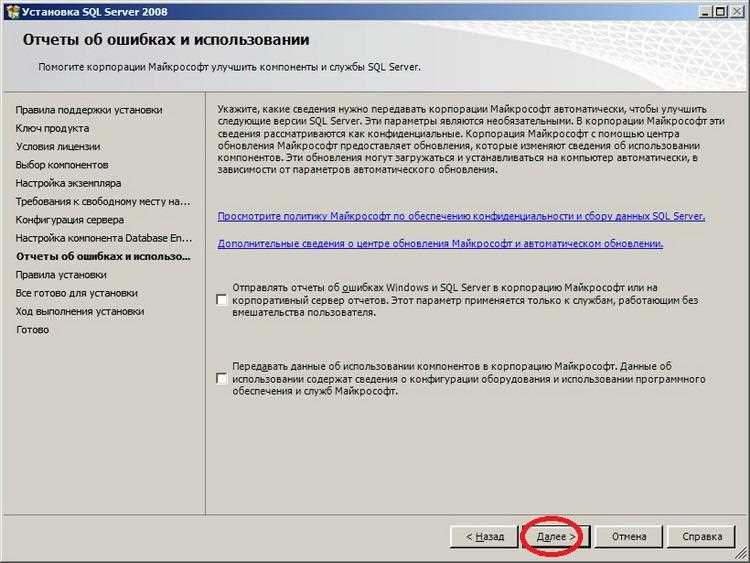Select the Настройка компонента Database Engine step
The width and height of the screenshot is (750, 563).
pos(104,238)
